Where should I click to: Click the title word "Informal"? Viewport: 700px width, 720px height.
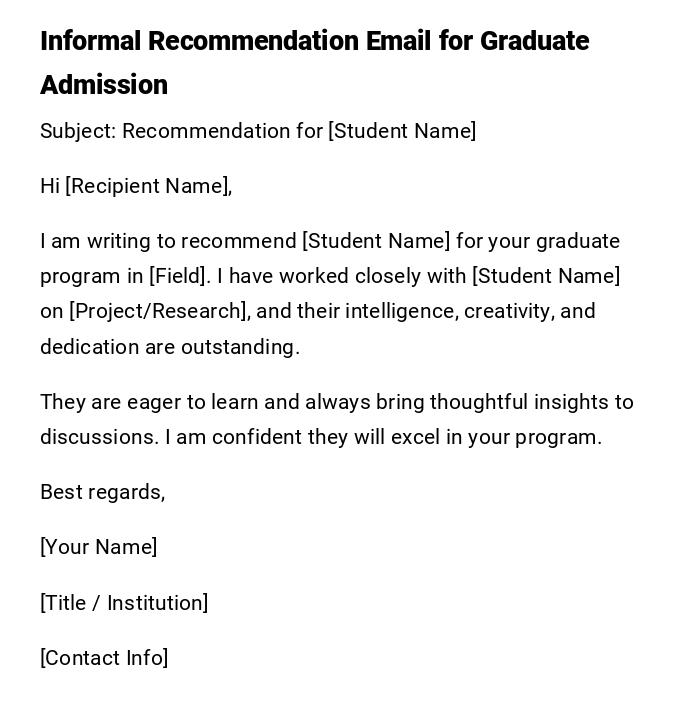coord(89,41)
